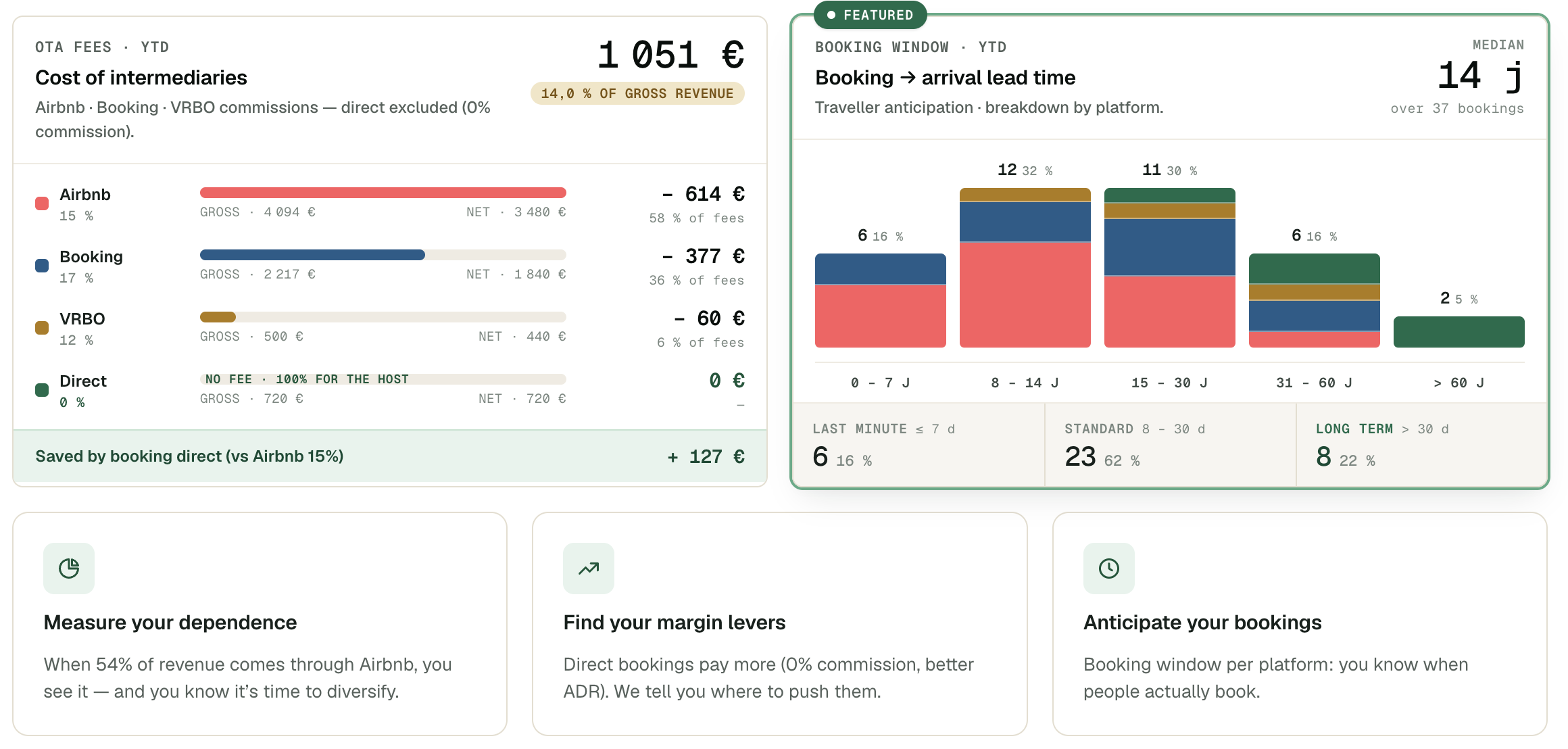Click the pie chart icon above Measure your dependence
1568x749 pixels.
[69, 569]
